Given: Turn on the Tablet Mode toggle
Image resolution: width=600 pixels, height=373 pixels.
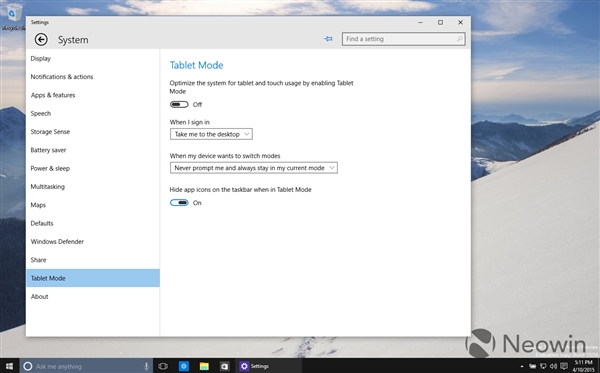Looking at the screenshot, I should [x=179, y=104].
